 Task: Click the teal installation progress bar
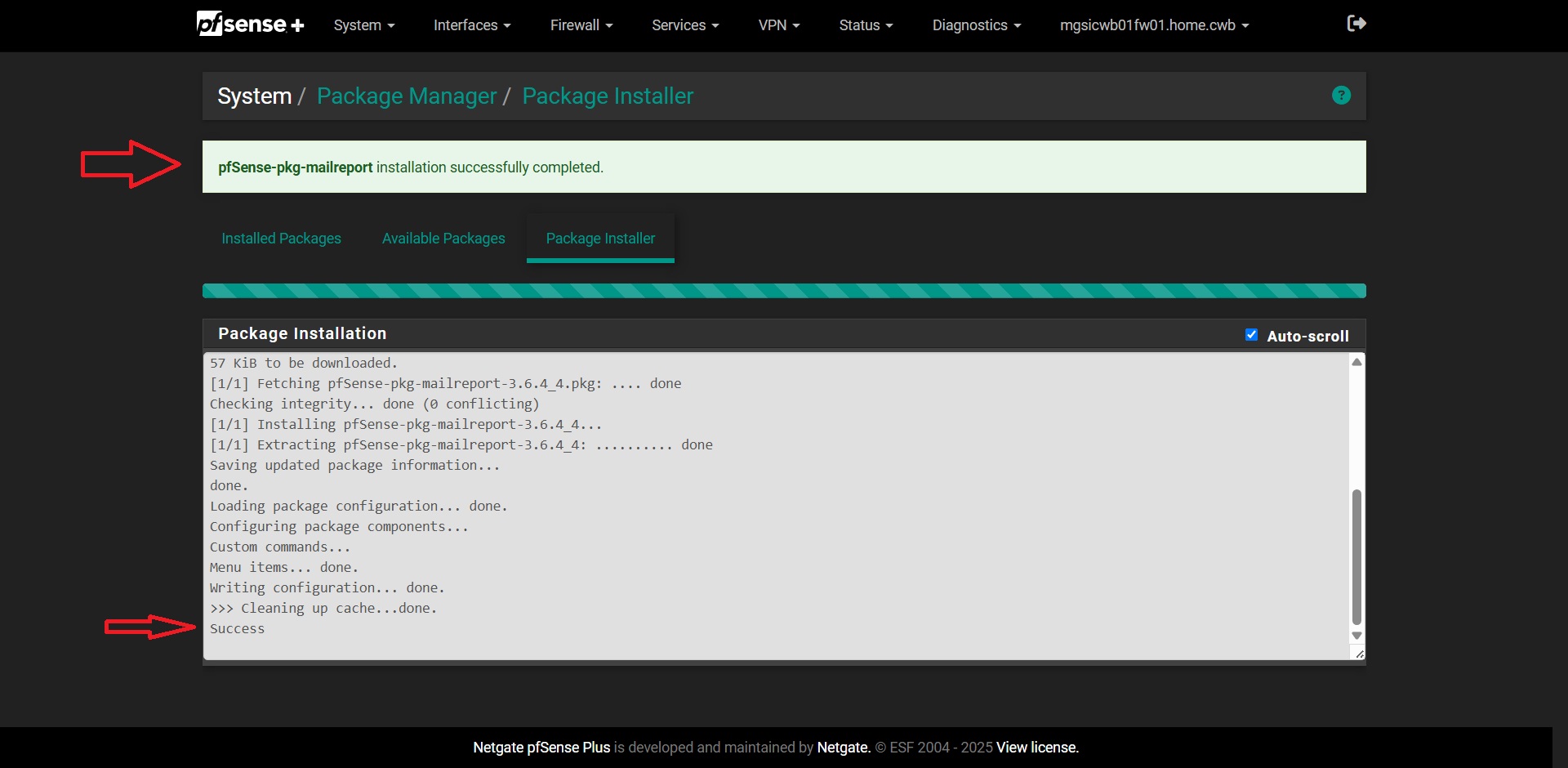(x=784, y=291)
